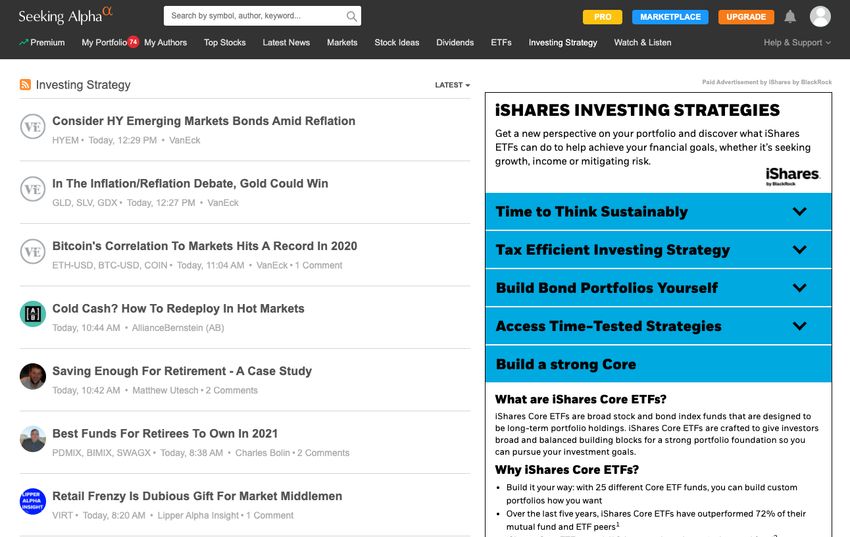Expand Build Bond Portfolios Yourself section
This screenshot has height=537, width=850.
click(x=658, y=288)
